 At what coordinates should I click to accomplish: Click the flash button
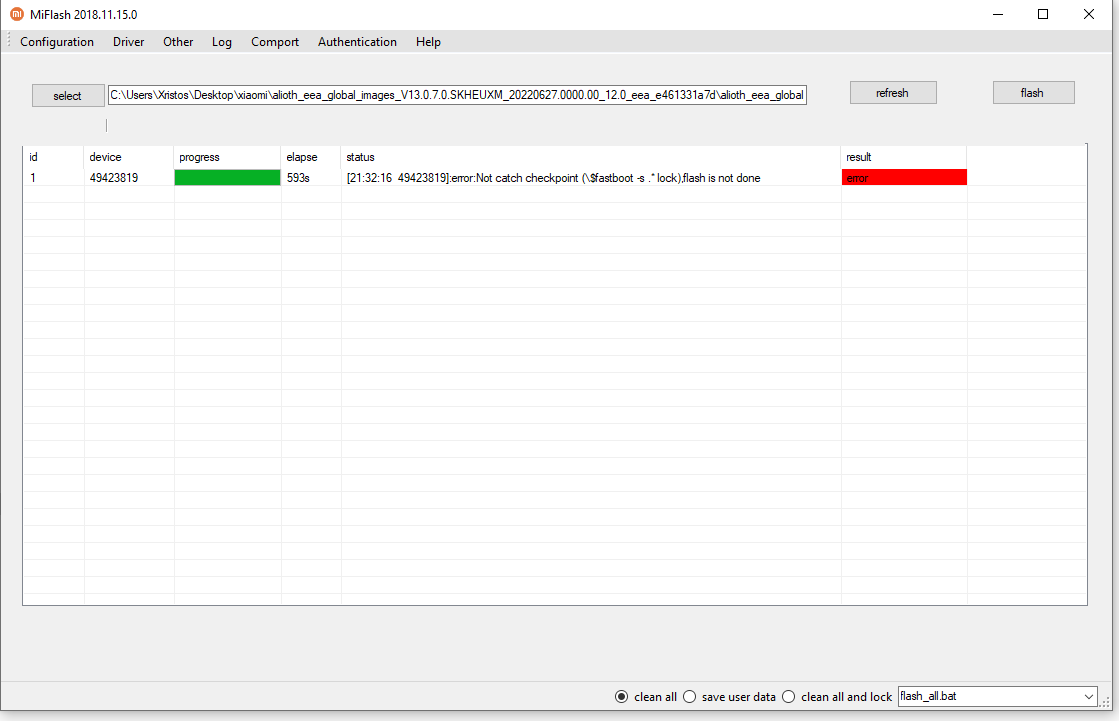click(1033, 93)
